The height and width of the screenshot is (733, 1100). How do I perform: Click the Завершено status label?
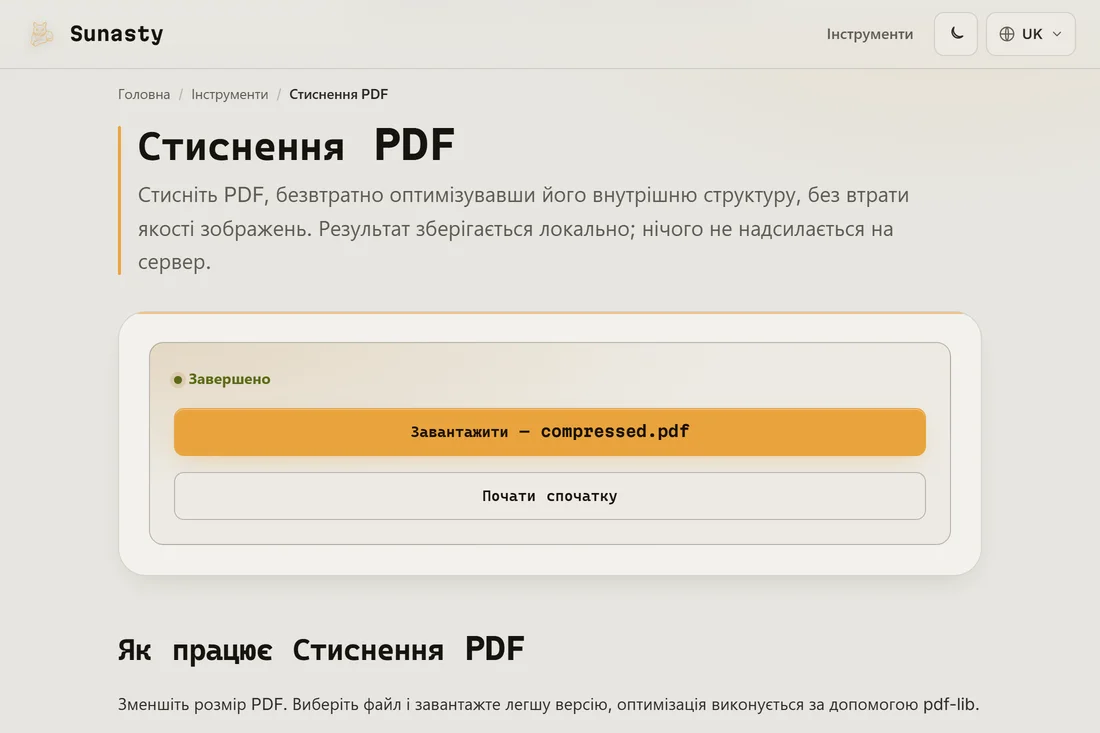pyautogui.click(x=229, y=379)
